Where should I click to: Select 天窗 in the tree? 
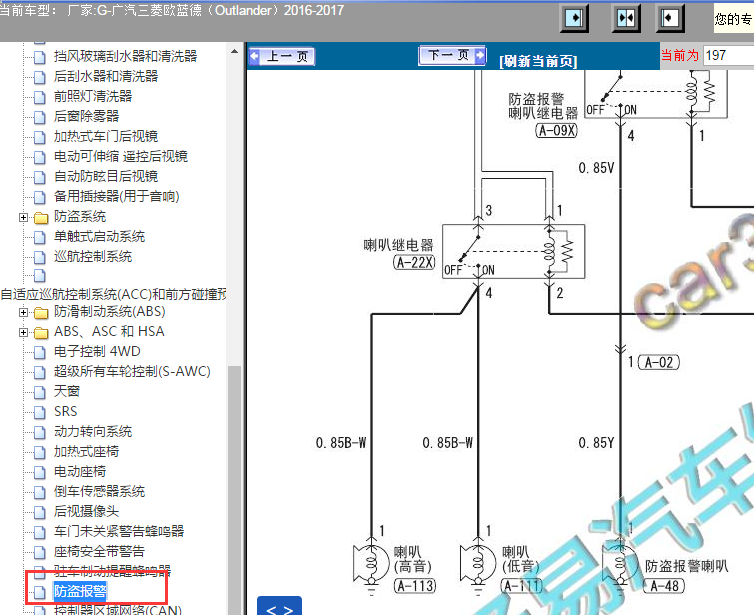67,391
